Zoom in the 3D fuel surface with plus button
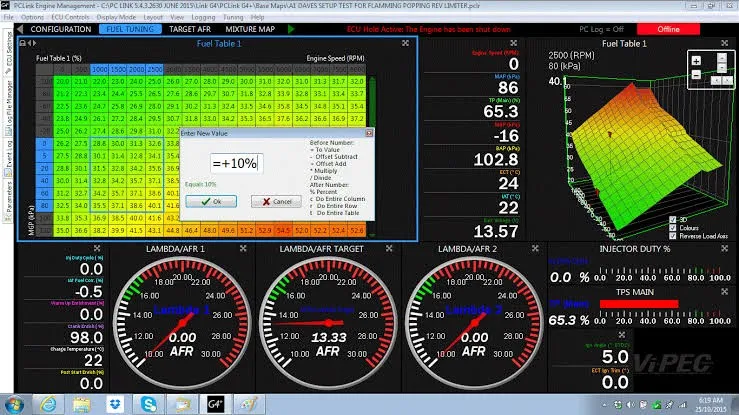The width and height of the screenshot is (739, 415). tap(696, 60)
